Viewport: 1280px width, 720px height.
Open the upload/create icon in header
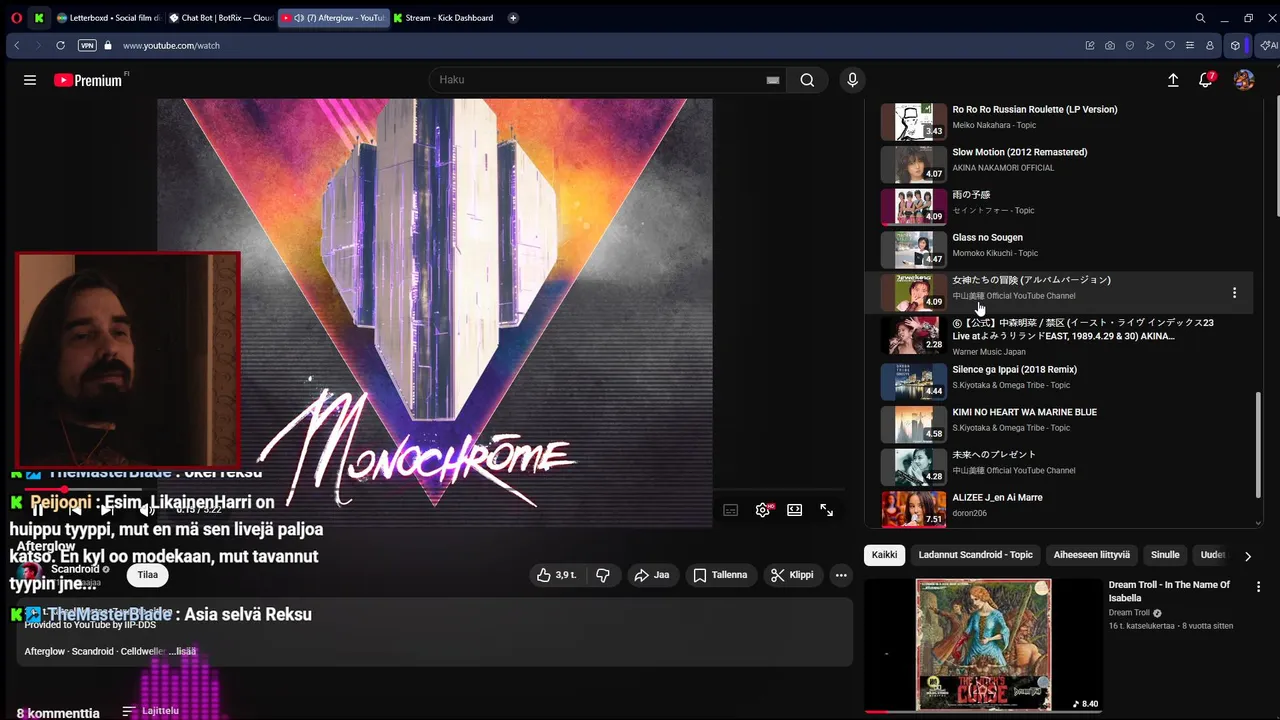point(1173,80)
